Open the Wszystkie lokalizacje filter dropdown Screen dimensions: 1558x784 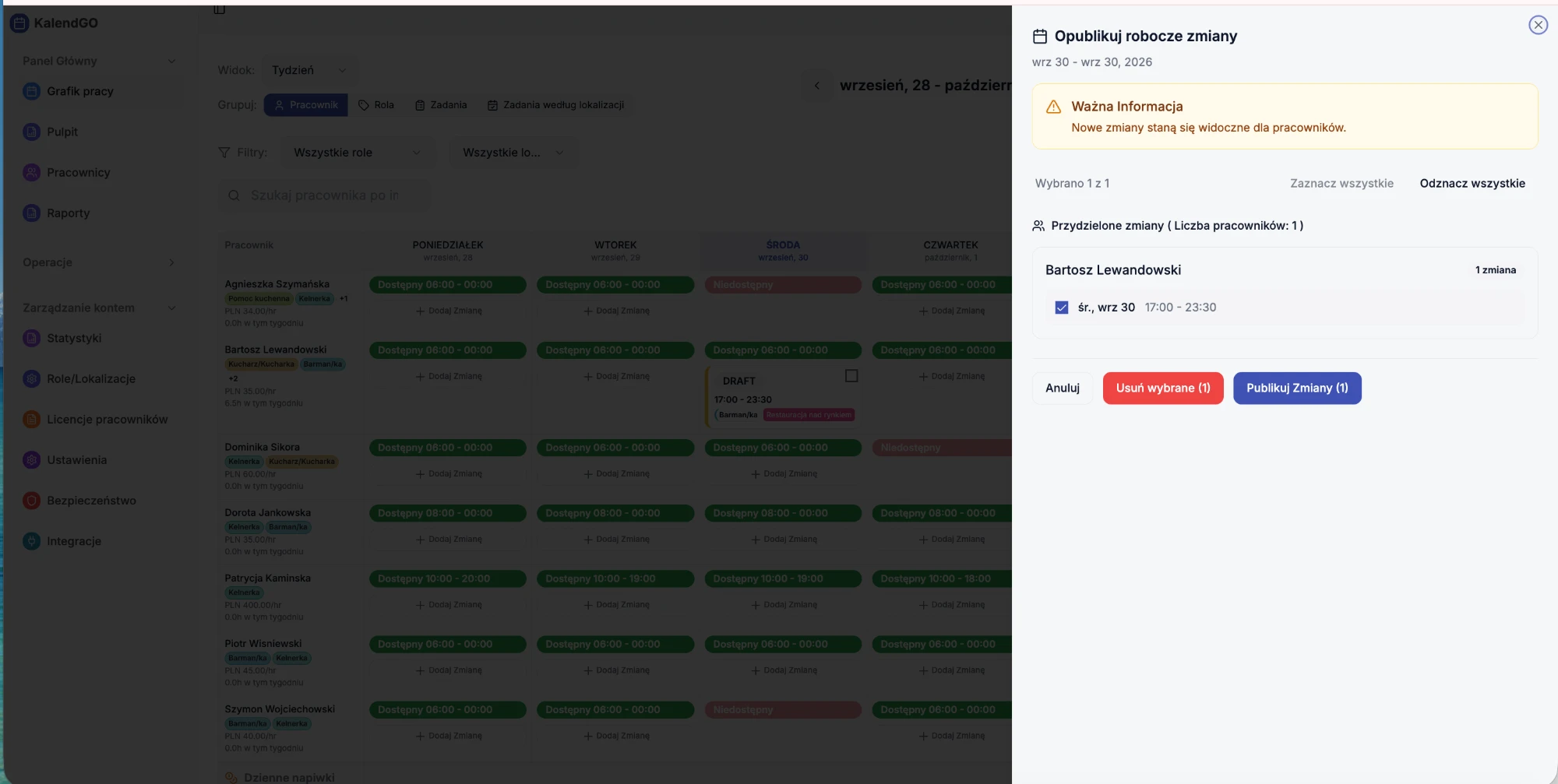tap(513, 153)
